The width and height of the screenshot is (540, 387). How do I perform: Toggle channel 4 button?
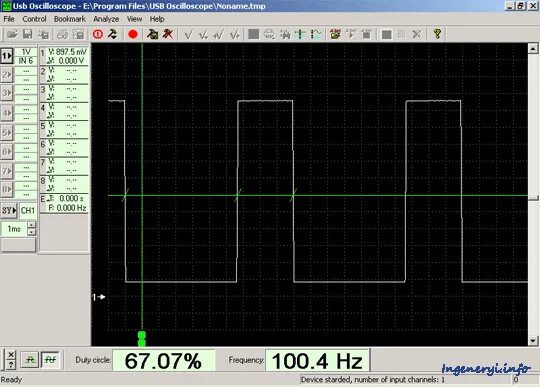[x=7, y=113]
